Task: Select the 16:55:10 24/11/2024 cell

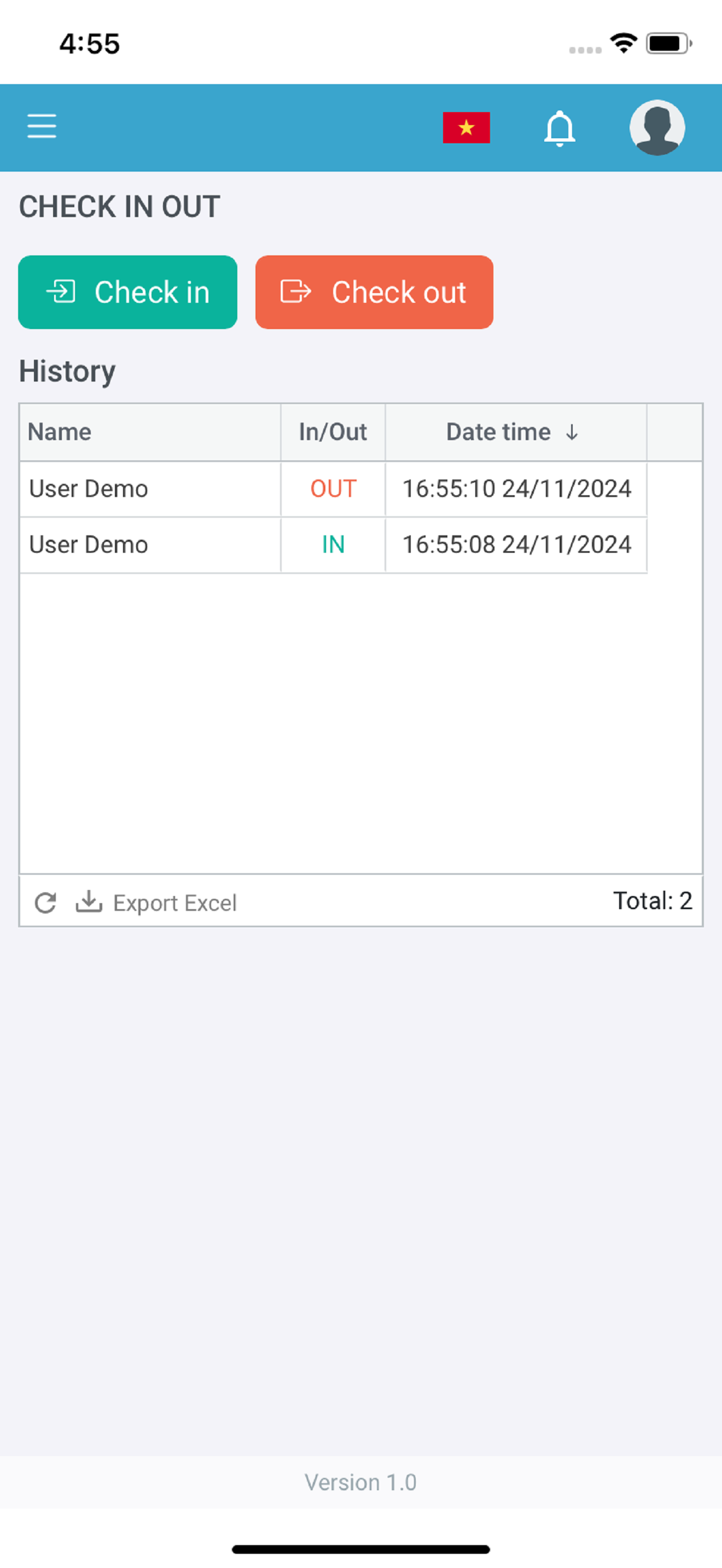Action: 516,489
